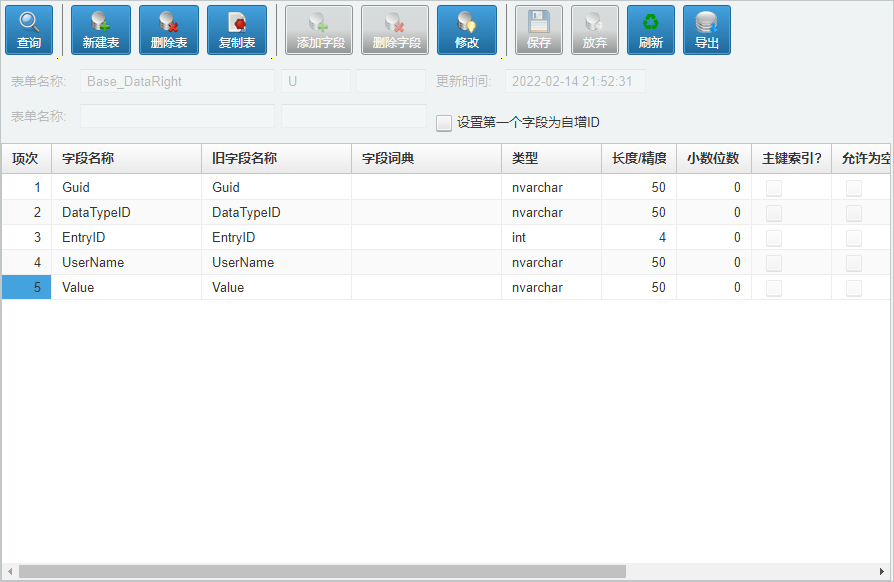Refresh the list with 刷新
This screenshot has width=894, height=582.
coord(651,30)
